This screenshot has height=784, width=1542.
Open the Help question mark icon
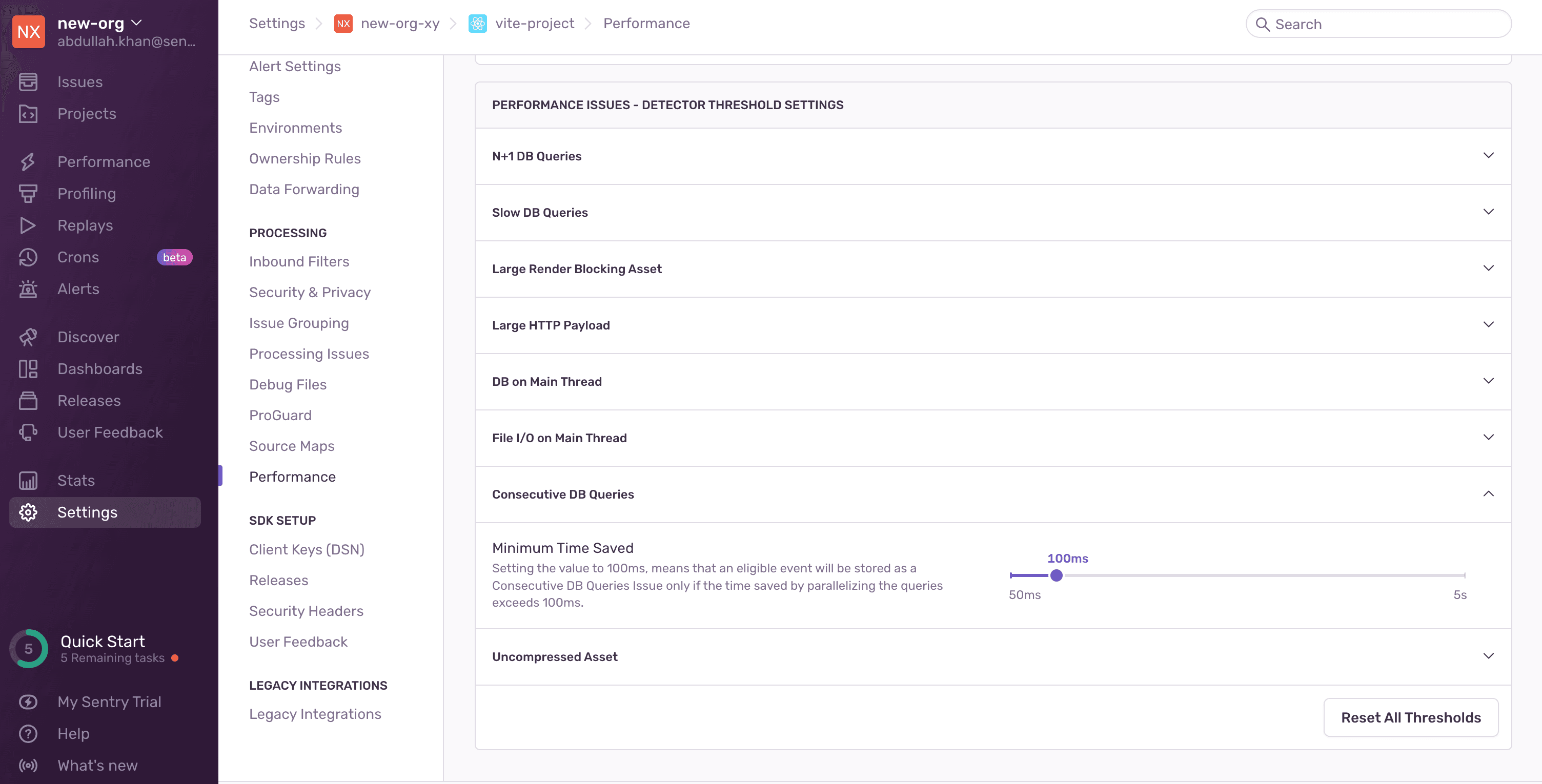click(28, 734)
